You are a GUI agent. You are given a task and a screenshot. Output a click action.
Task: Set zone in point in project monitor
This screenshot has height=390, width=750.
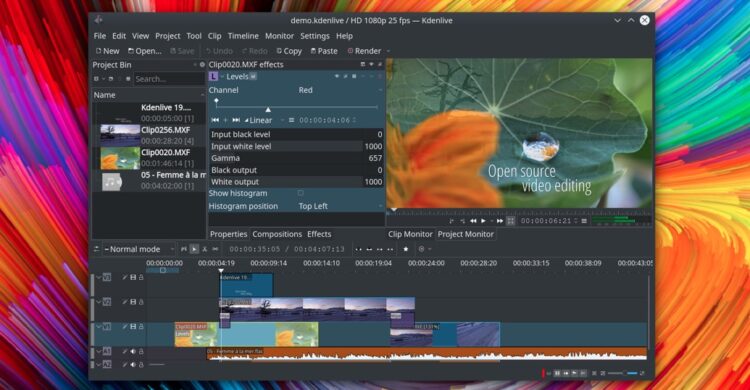click(452, 221)
